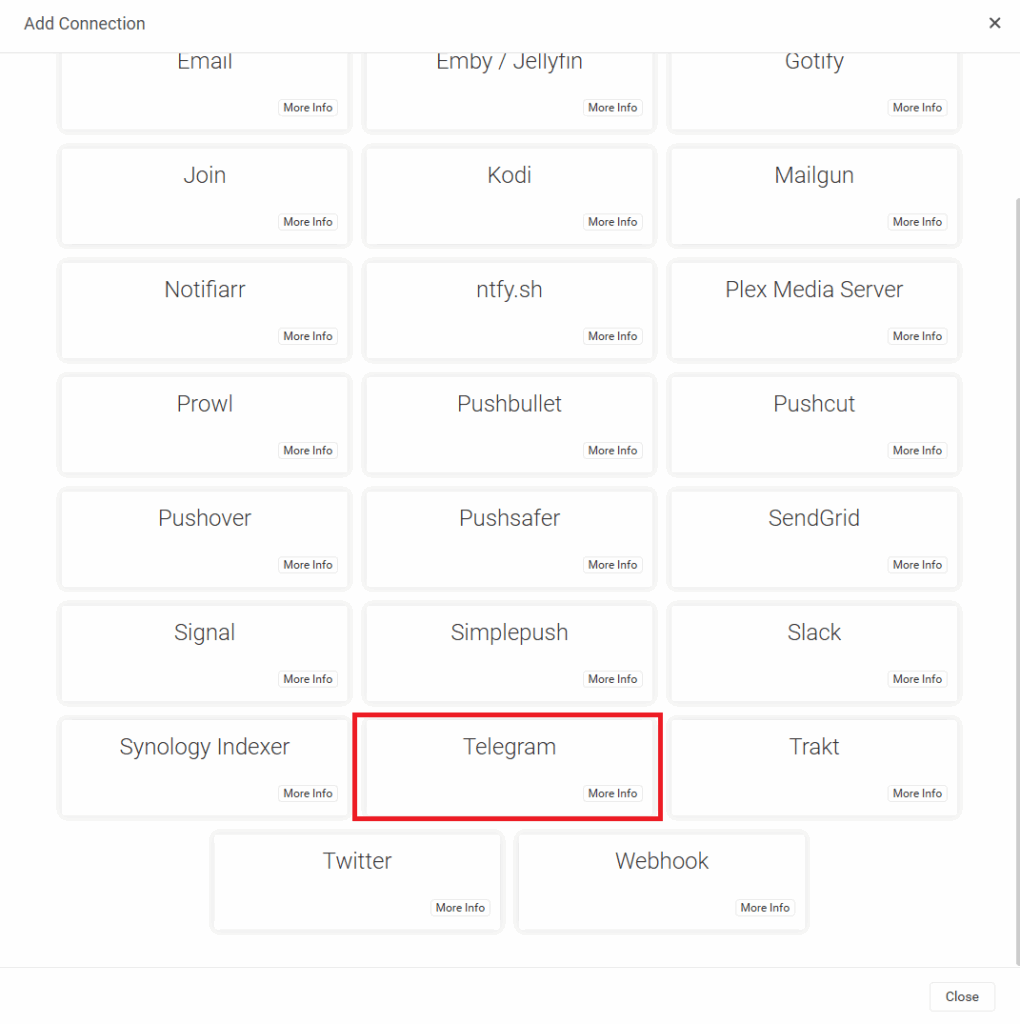Open More Info for SendGrid
The image size is (1020, 1024).
coord(917,564)
